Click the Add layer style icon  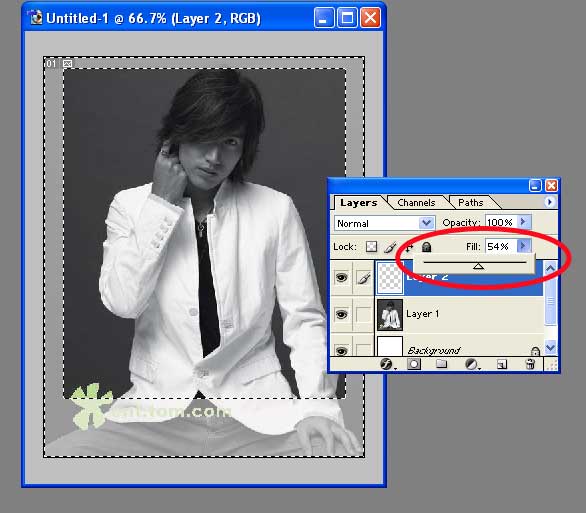pyautogui.click(x=386, y=364)
